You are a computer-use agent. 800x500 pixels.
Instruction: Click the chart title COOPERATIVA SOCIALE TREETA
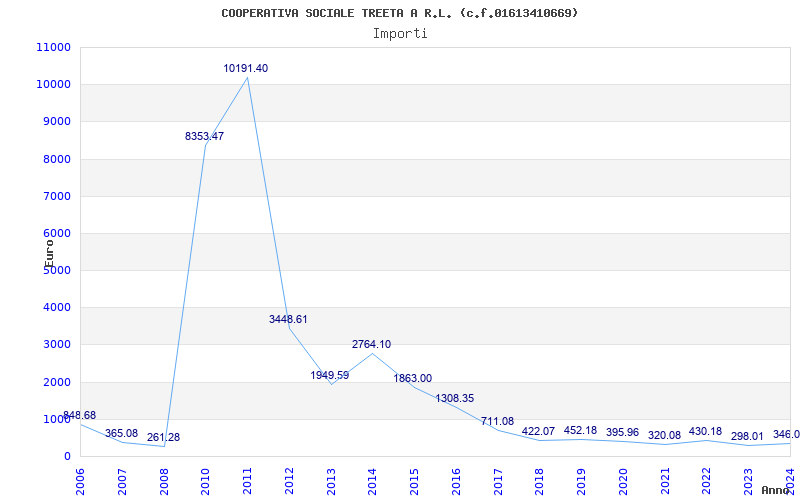[399, 13]
